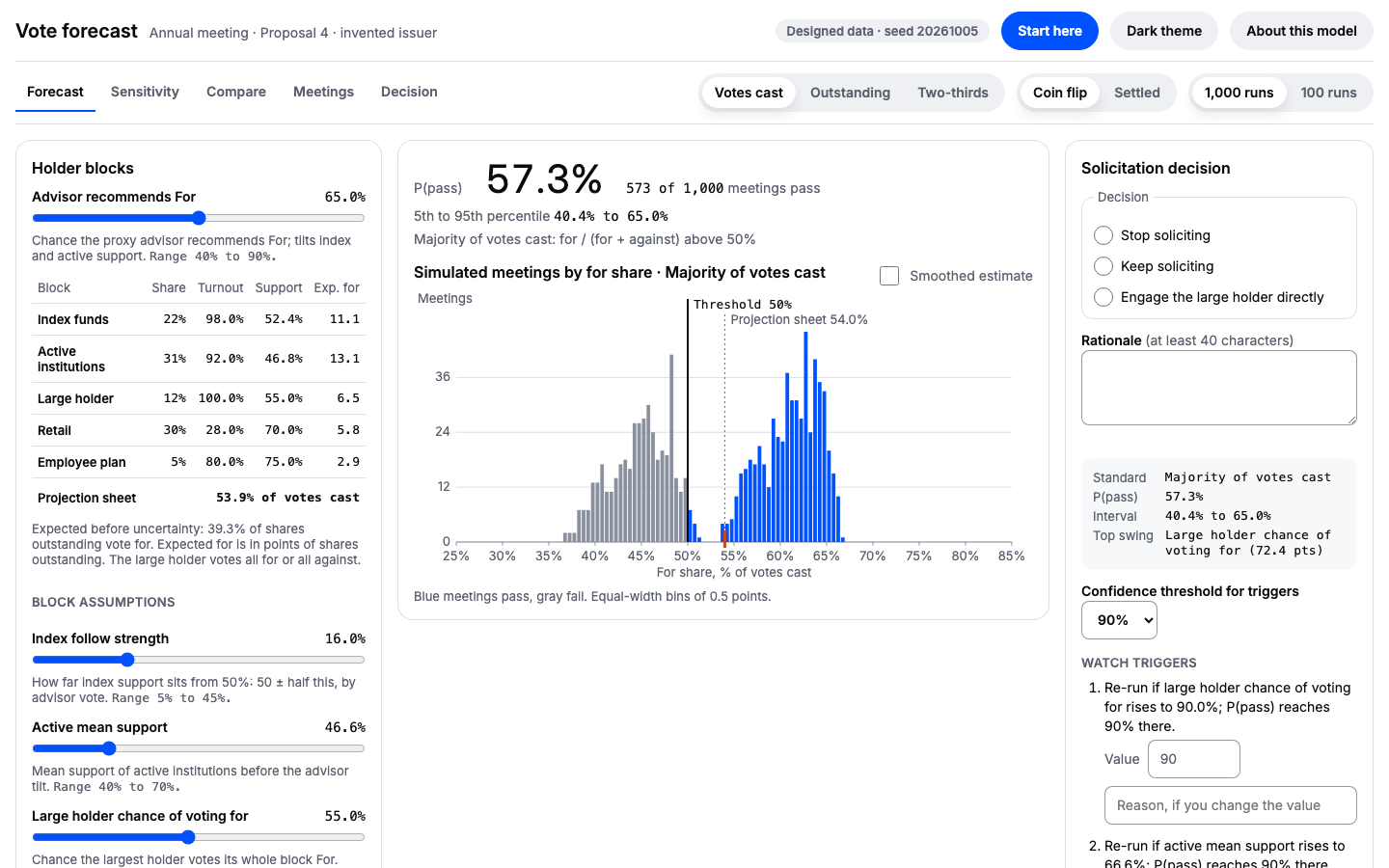The width and height of the screenshot is (1389, 868).
Task: Adjust the Advisor recommends For slider
Action: [199, 218]
